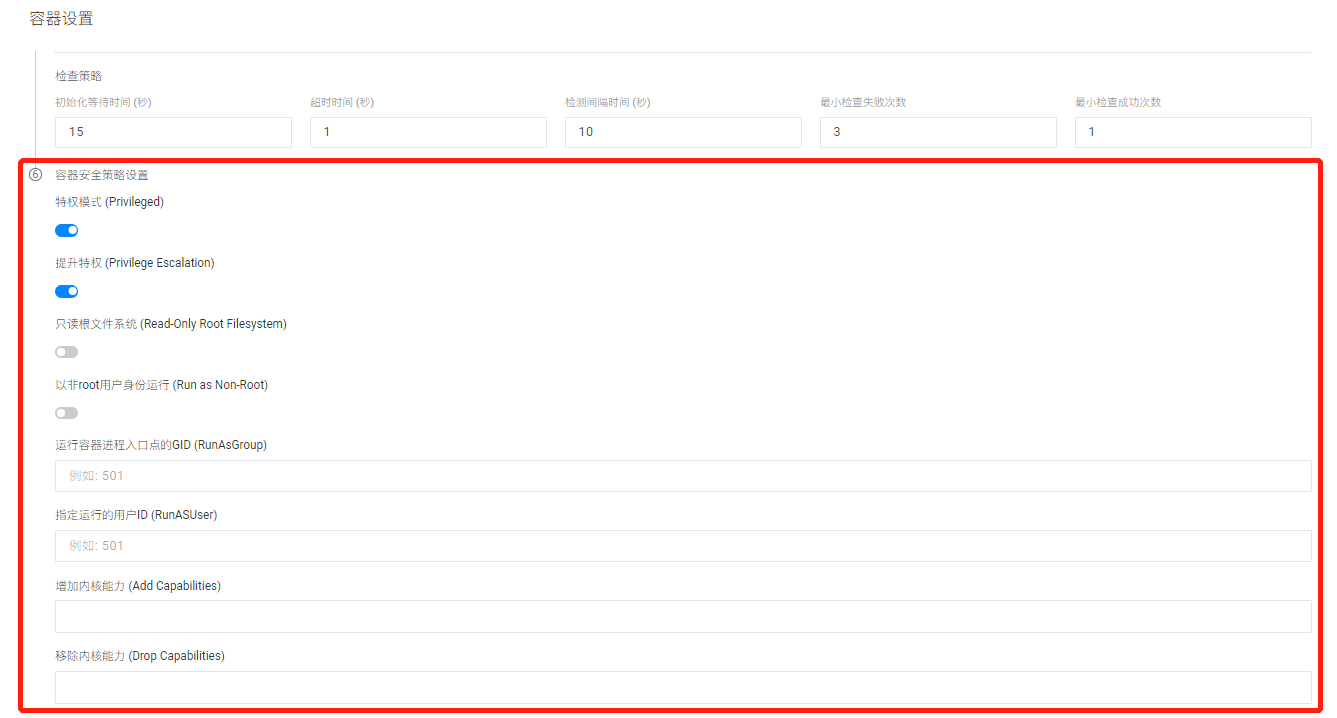This screenshot has height=718, width=1337.
Task: Focus the 超时时间 (秒) input field
Action: pyautogui.click(x=428, y=132)
